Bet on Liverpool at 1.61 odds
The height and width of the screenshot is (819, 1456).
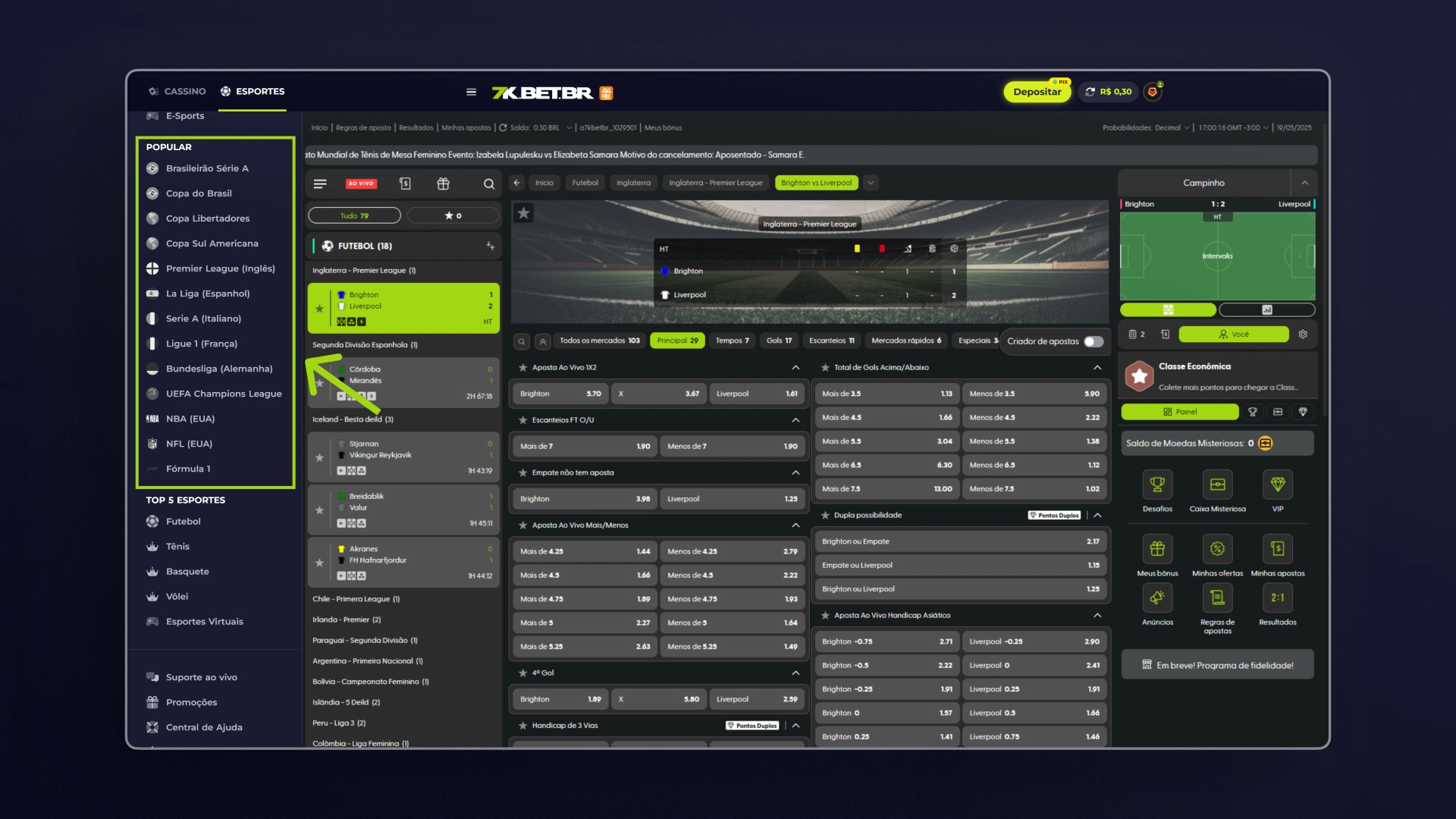coord(756,394)
